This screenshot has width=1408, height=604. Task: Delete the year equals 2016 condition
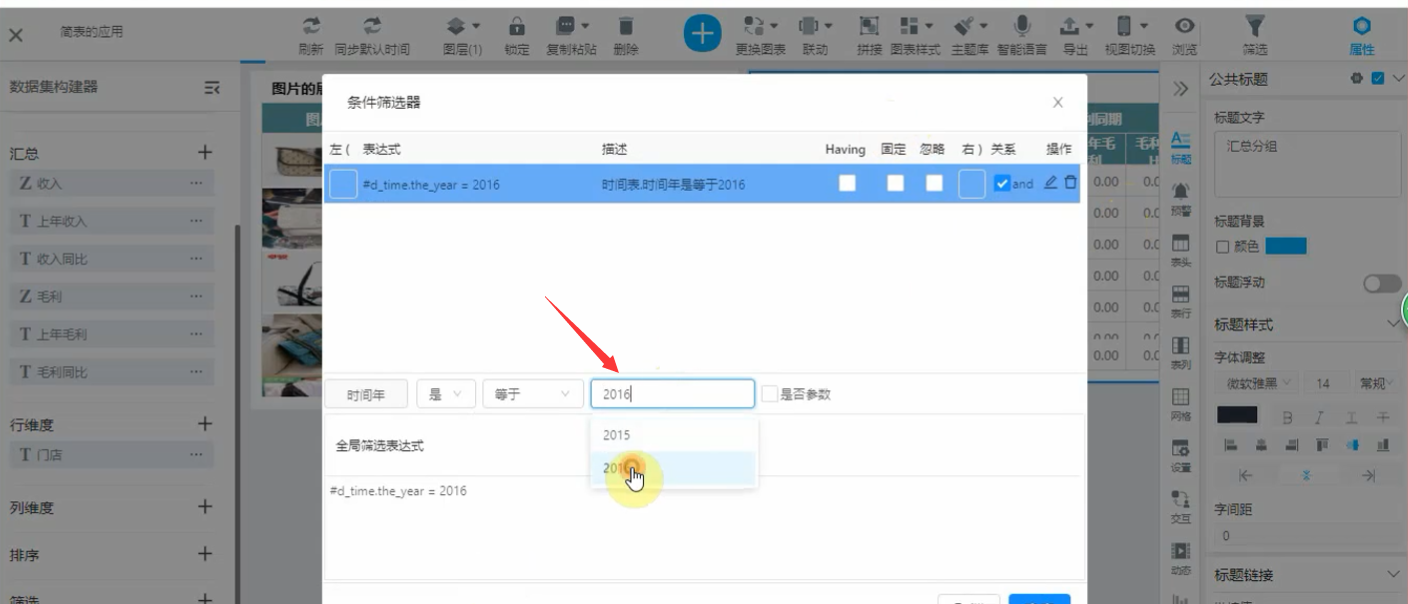point(1071,183)
